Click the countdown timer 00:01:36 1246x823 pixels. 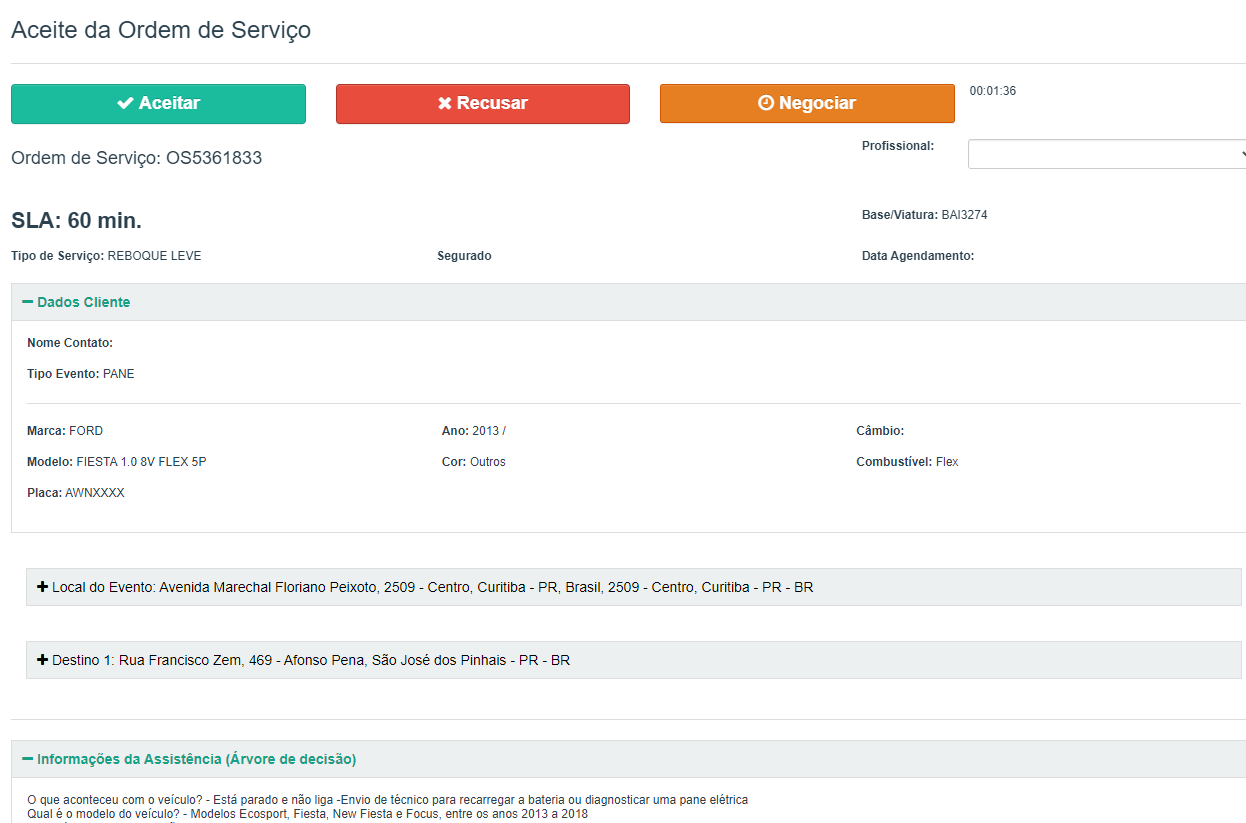(x=992, y=91)
